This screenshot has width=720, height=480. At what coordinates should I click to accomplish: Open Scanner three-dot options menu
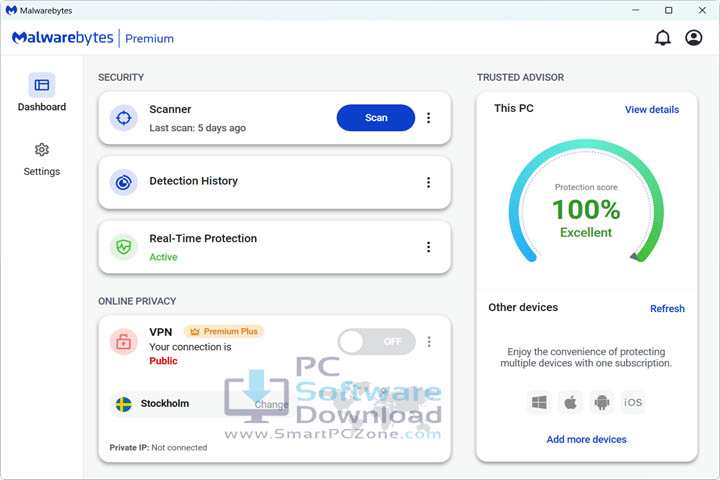click(428, 118)
